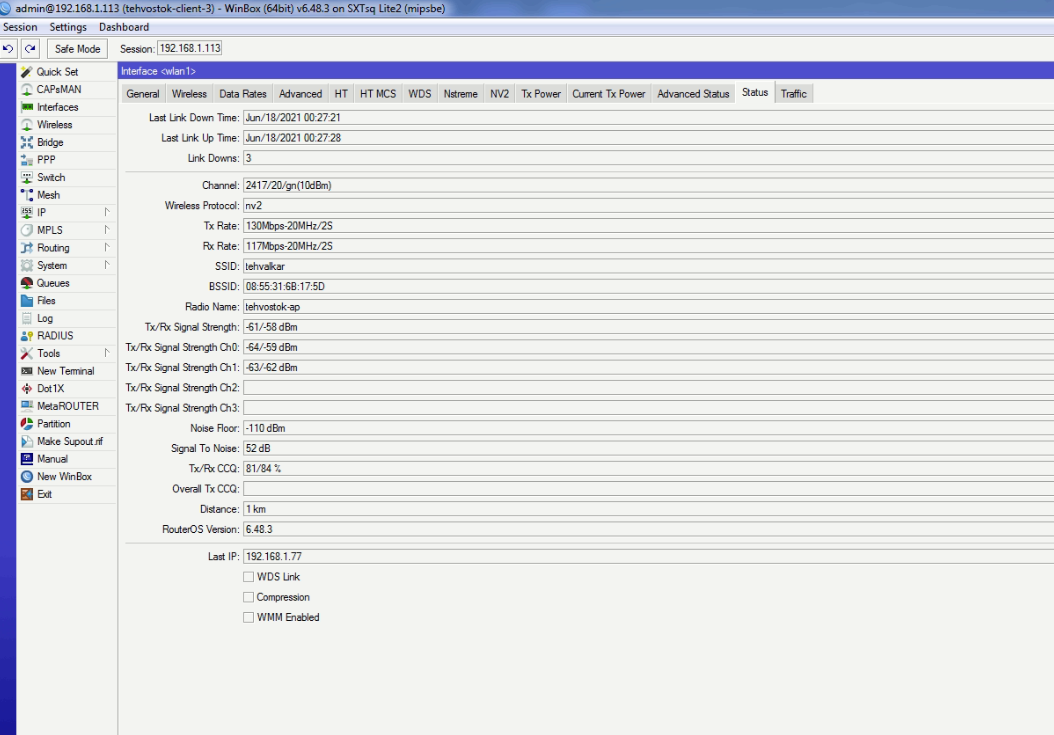This screenshot has height=735, width=1054.
Task: Check the WMM Enabled checkbox
Action: (x=248, y=617)
